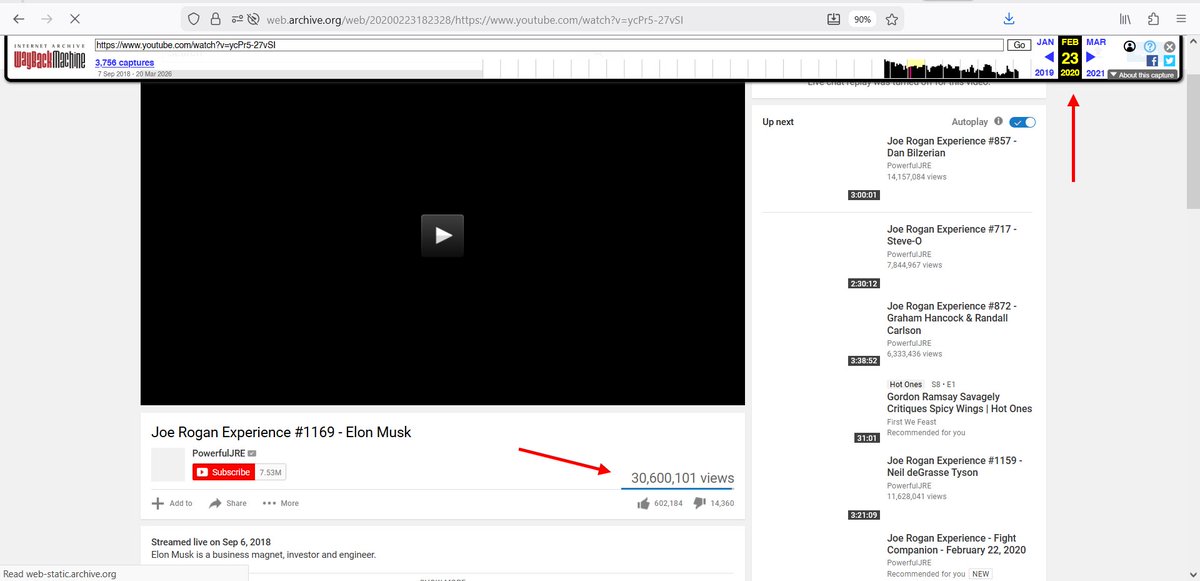Open #872 Graham Hancock & Randall Carlson video

coord(951,318)
